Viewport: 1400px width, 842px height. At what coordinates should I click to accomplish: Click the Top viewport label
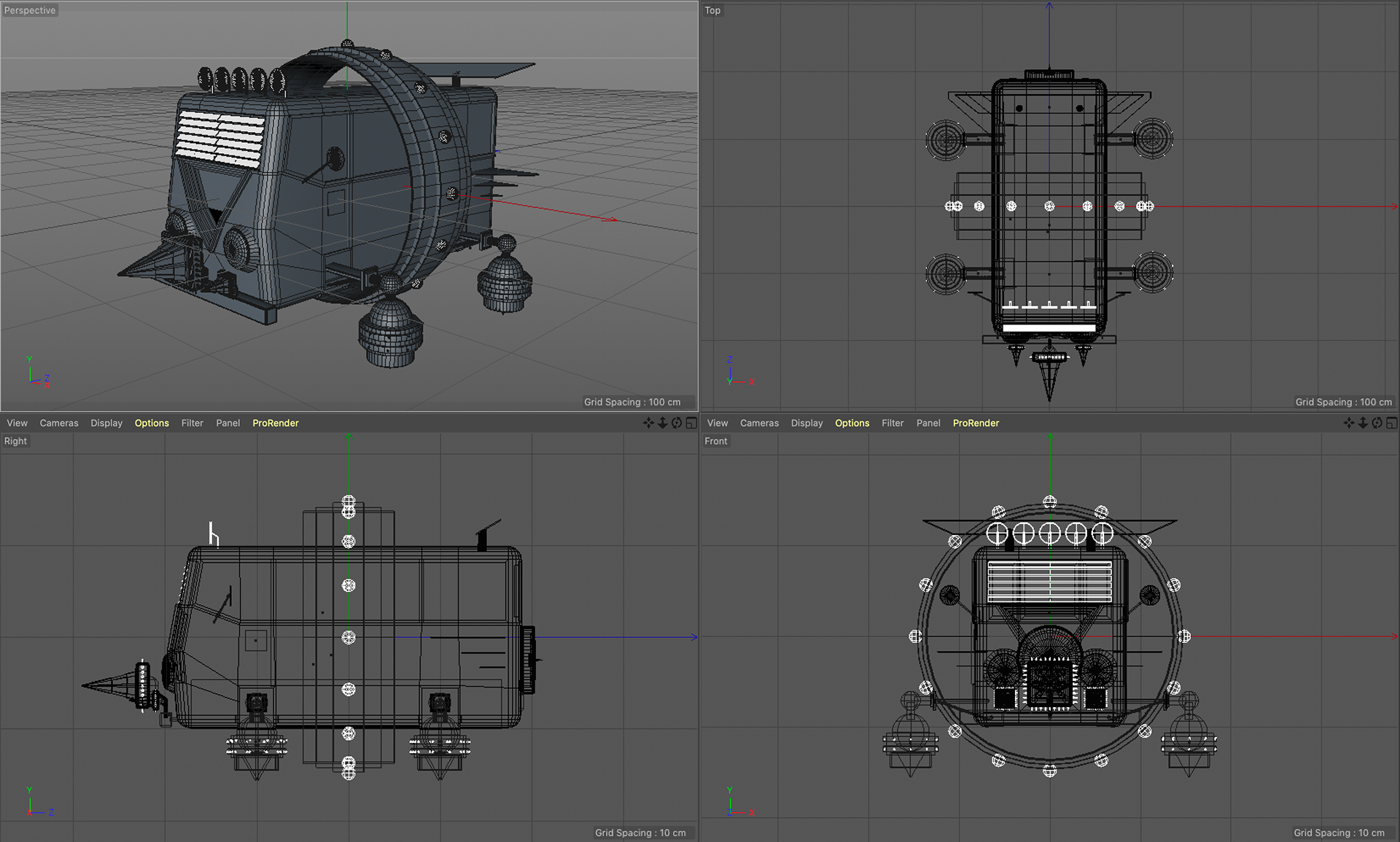712,10
